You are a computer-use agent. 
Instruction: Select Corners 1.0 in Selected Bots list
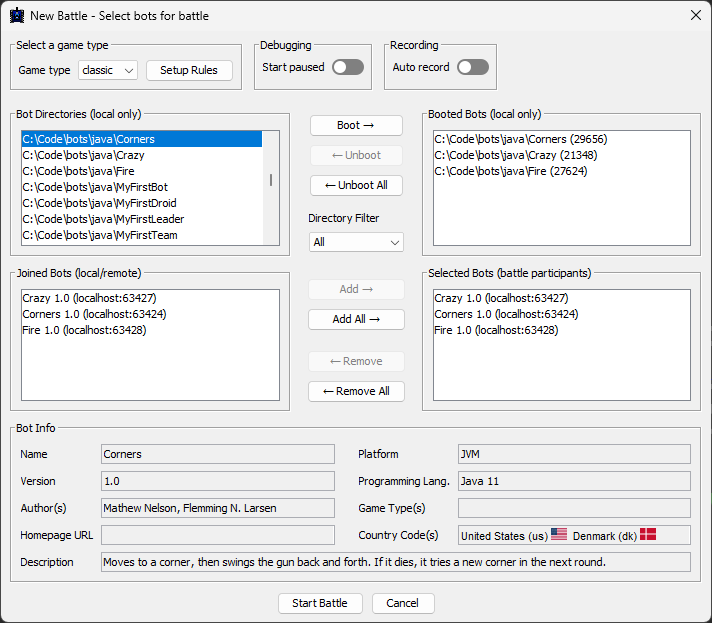[500, 314]
